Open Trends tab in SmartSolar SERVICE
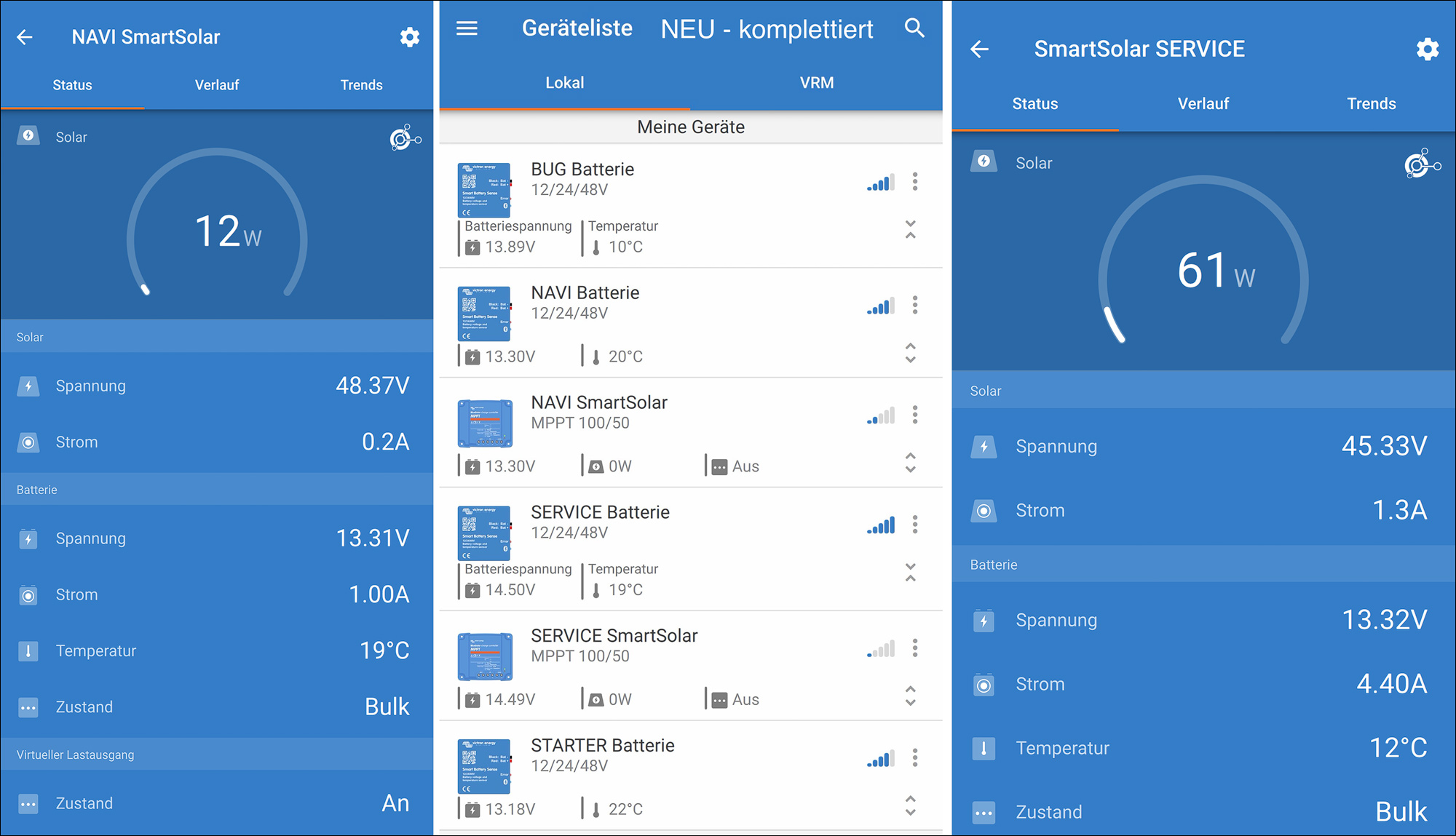1456x836 pixels. [x=1371, y=103]
